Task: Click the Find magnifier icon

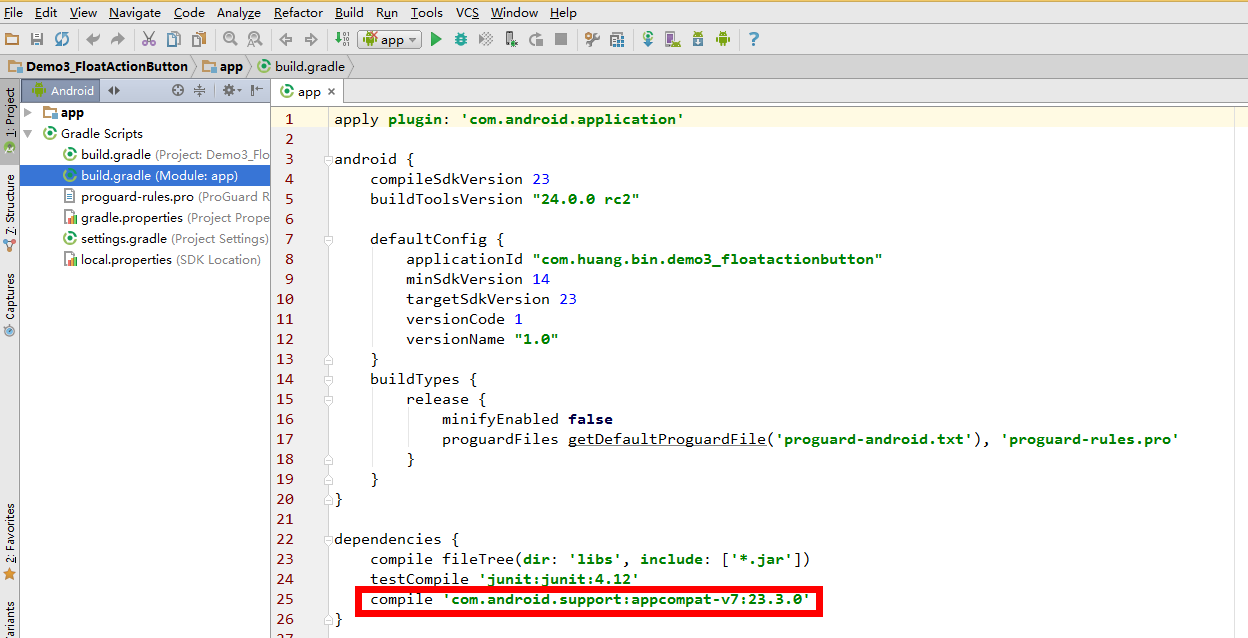Action: coord(230,39)
